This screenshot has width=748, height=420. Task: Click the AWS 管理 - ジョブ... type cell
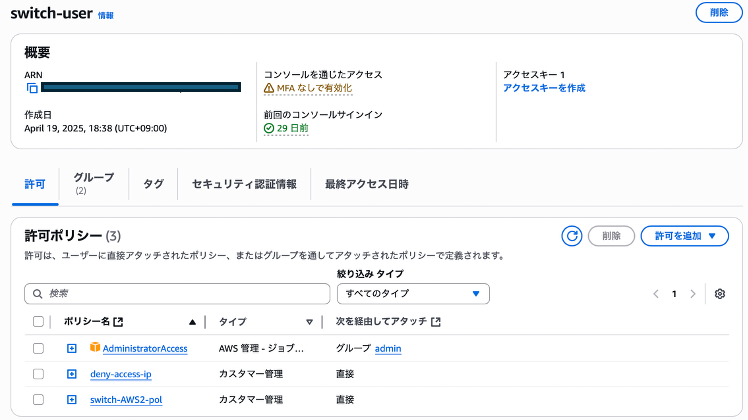pyautogui.click(x=261, y=348)
